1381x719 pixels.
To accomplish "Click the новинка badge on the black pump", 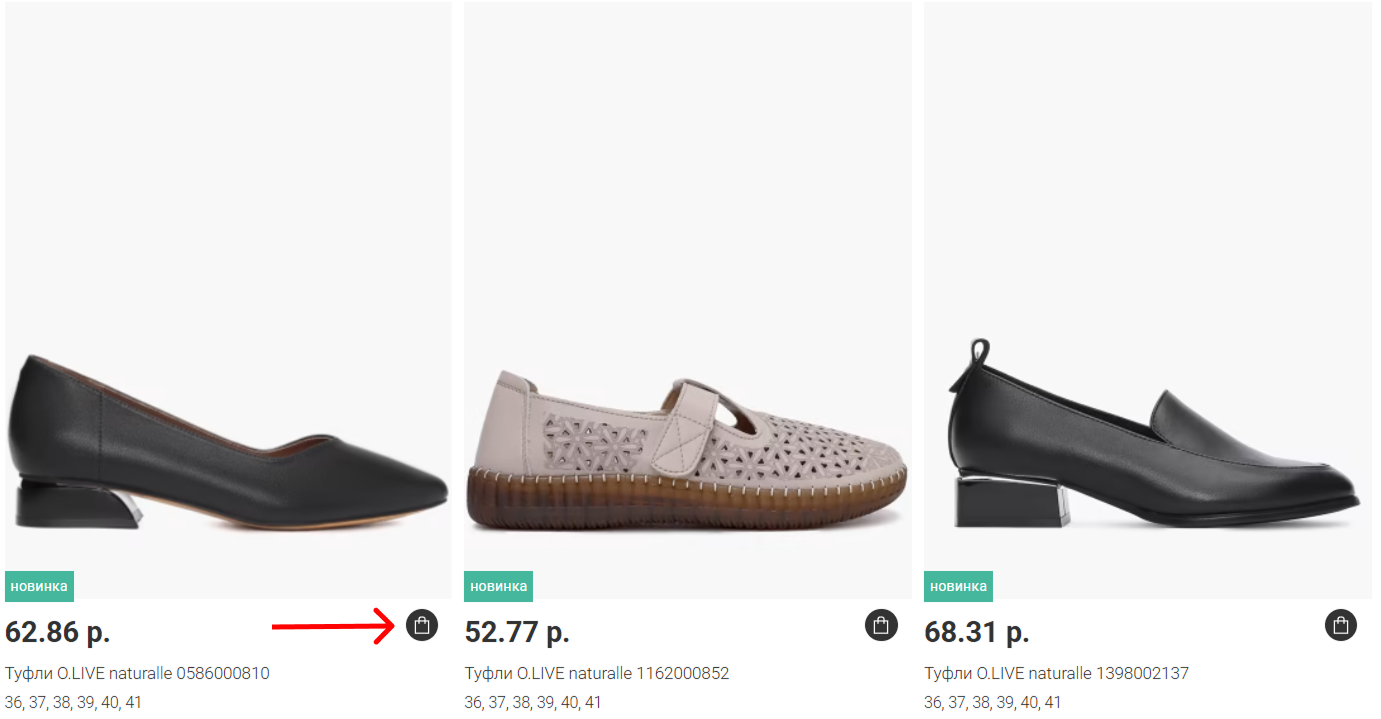I will click(39, 586).
